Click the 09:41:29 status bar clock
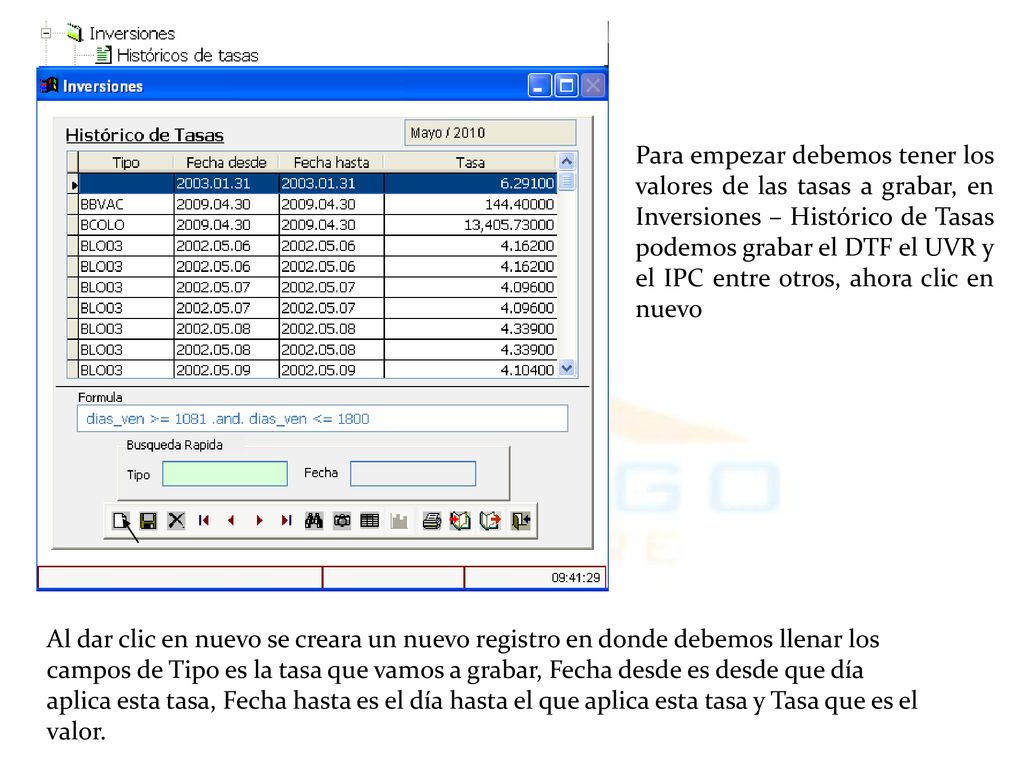 575,577
